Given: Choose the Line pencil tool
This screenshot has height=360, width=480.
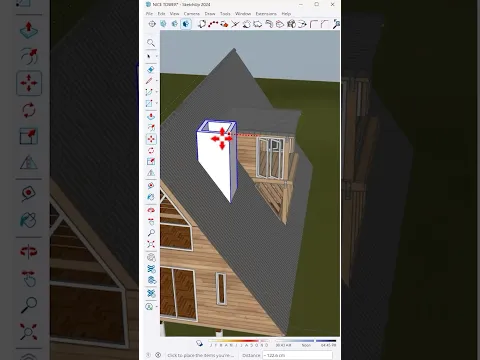Looking at the screenshot, I should pyautogui.click(x=149, y=81).
